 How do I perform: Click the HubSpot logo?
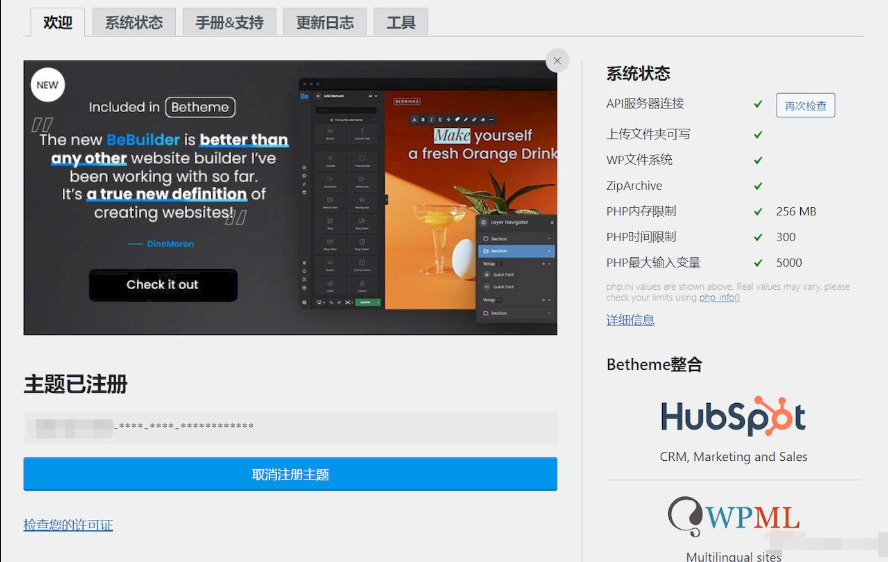coord(733,416)
